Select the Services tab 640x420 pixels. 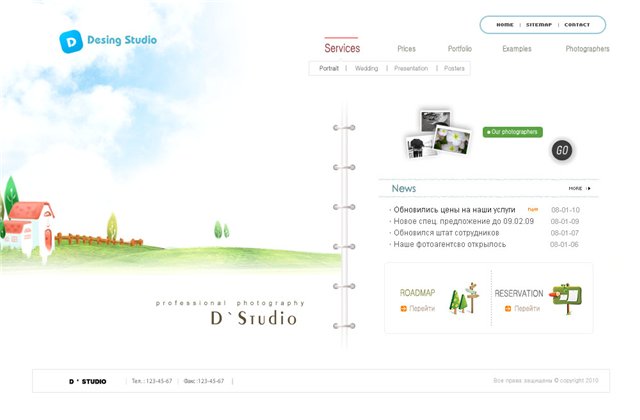(342, 48)
